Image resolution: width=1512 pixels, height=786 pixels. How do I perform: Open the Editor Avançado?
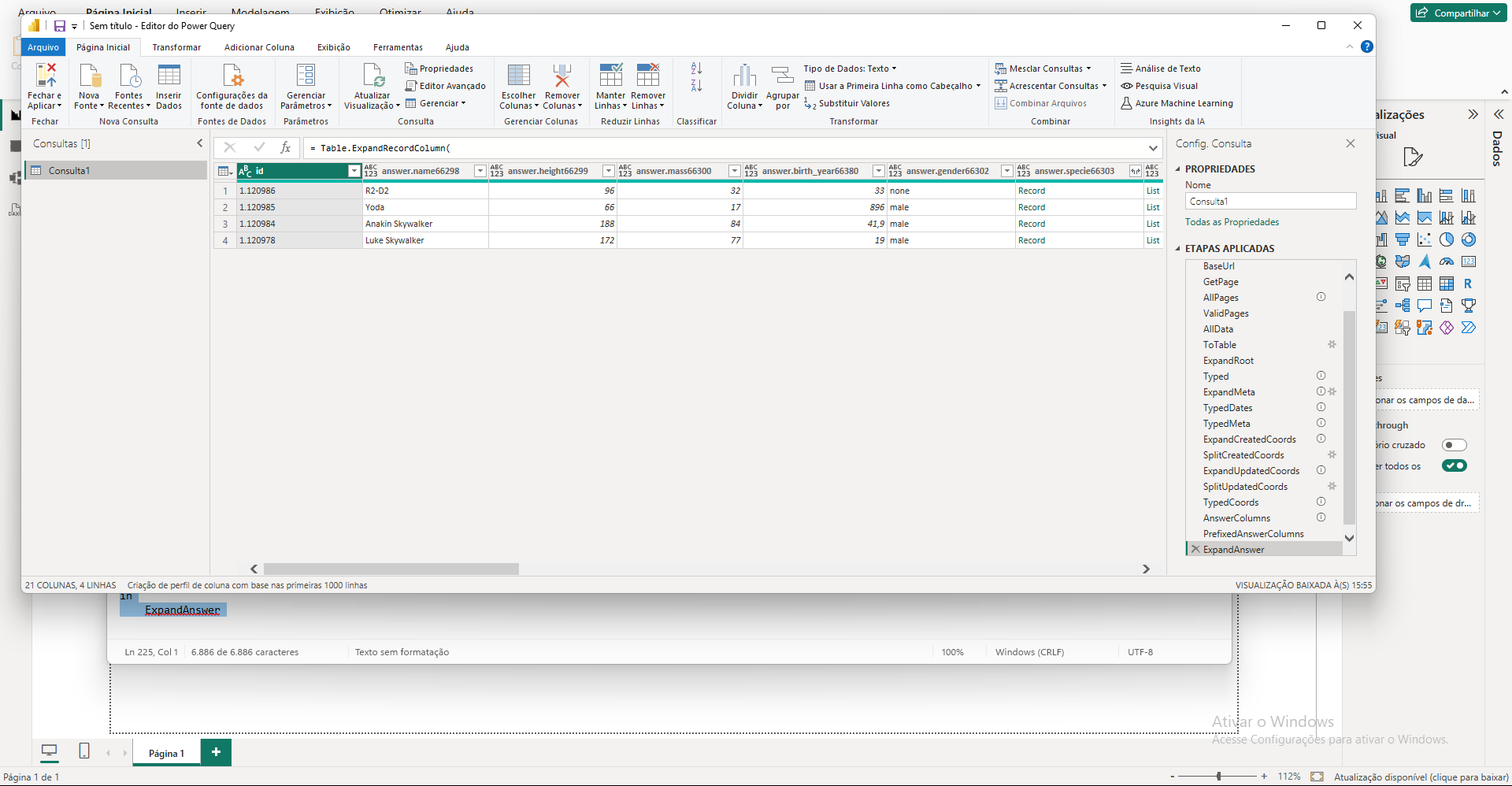pos(445,86)
